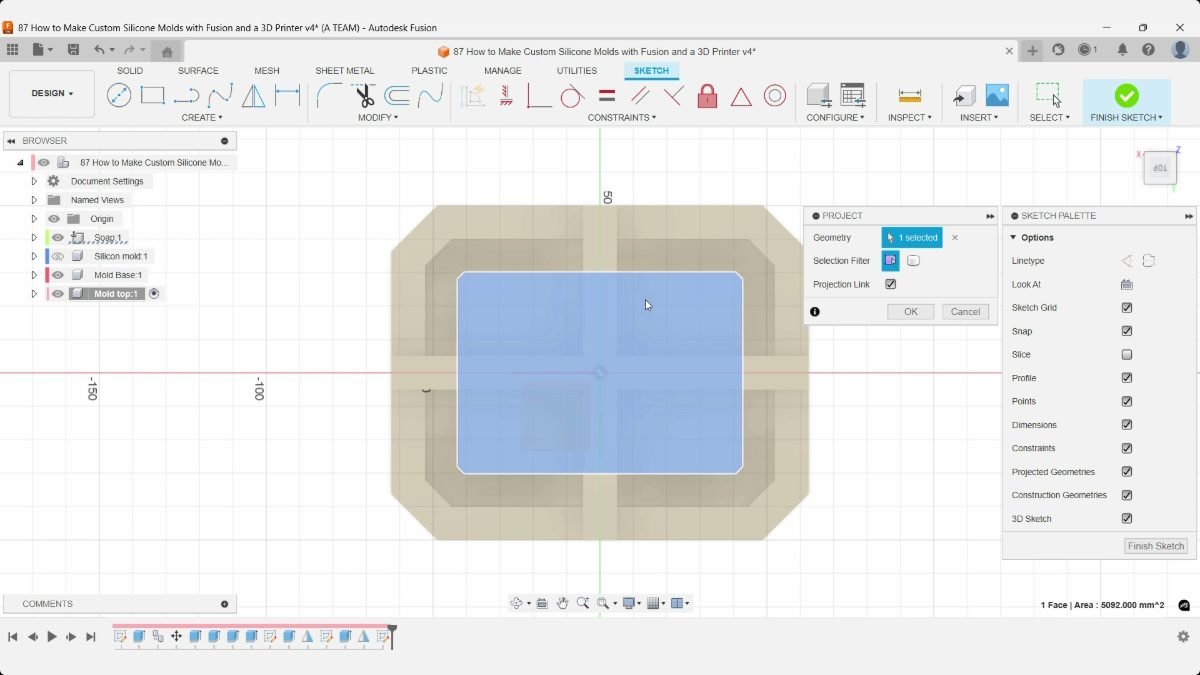Click the Insert image icon
1200x675 pixels.
997,95
